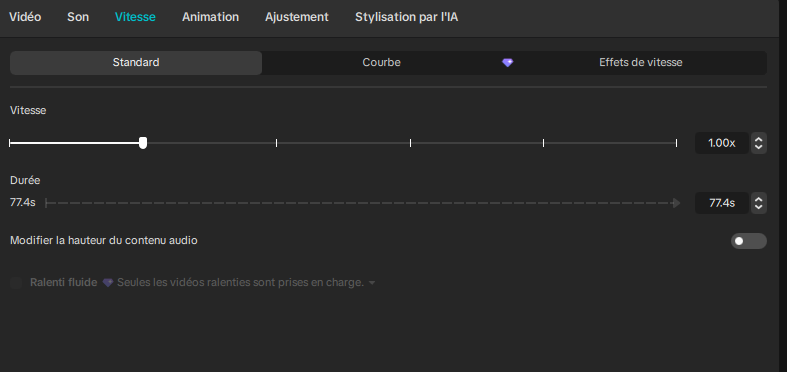Screen dimensions: 787x372
Task: Enable the Ralenti fluide checkbox
Action: 16,283
